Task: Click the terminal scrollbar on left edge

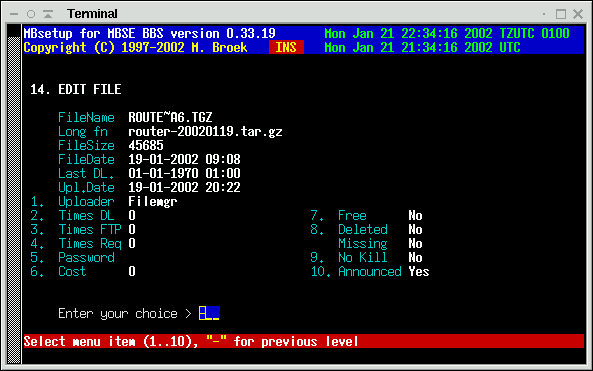Action: coord(14,194)
